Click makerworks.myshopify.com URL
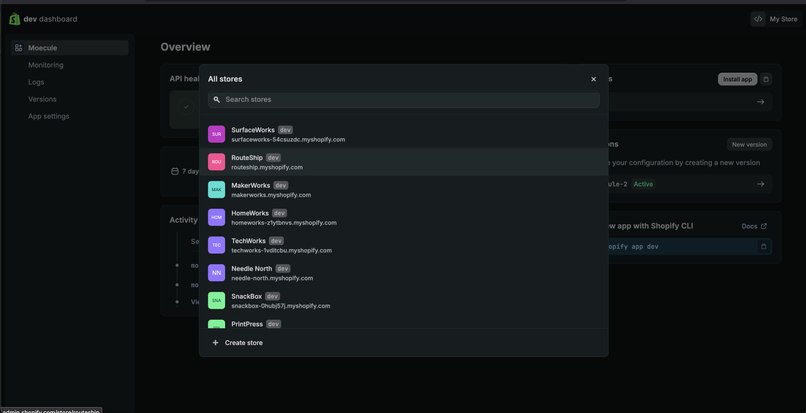 click(271, 195)
